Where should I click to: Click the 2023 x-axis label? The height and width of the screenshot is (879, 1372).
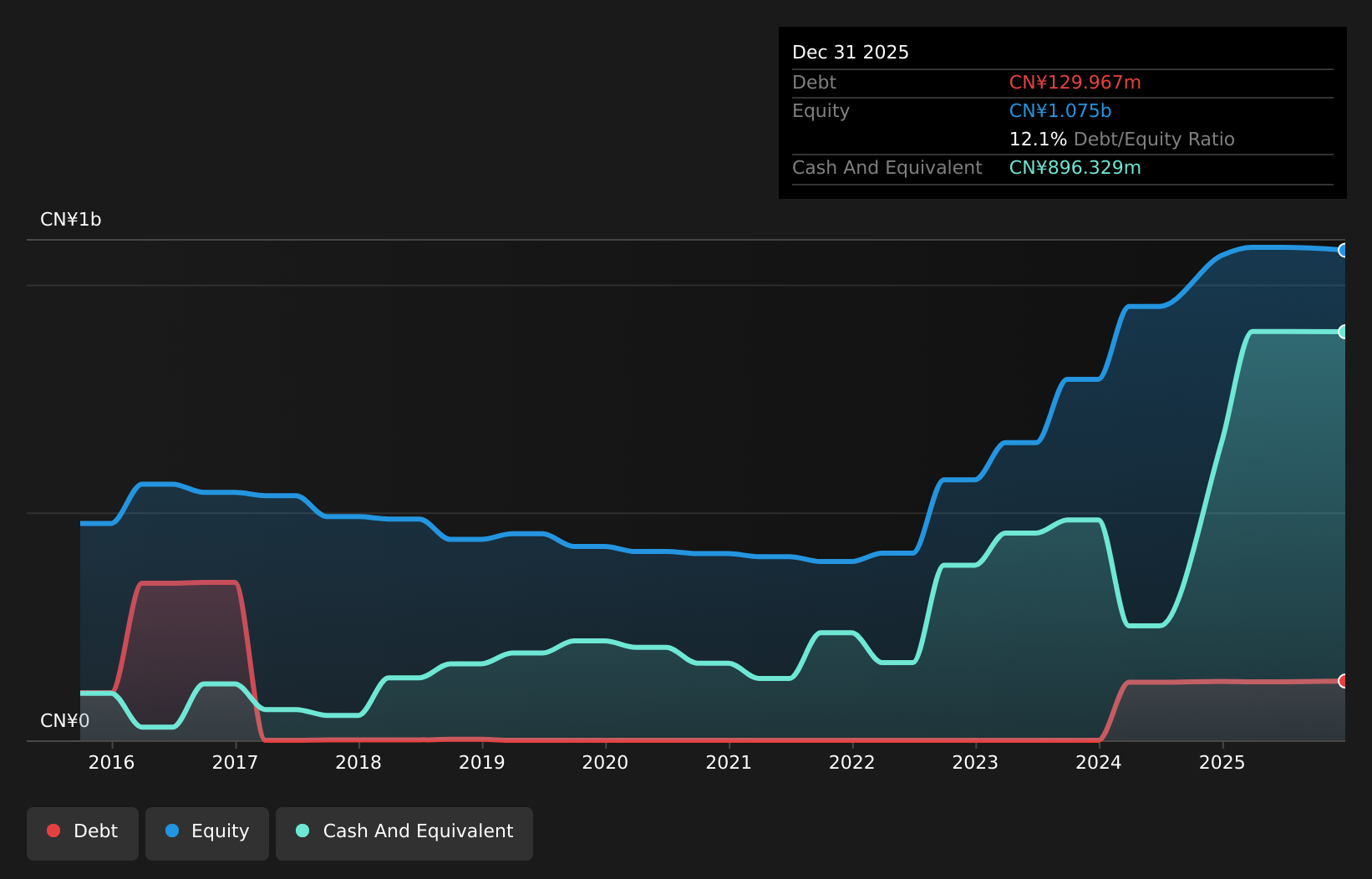point(976,762)
